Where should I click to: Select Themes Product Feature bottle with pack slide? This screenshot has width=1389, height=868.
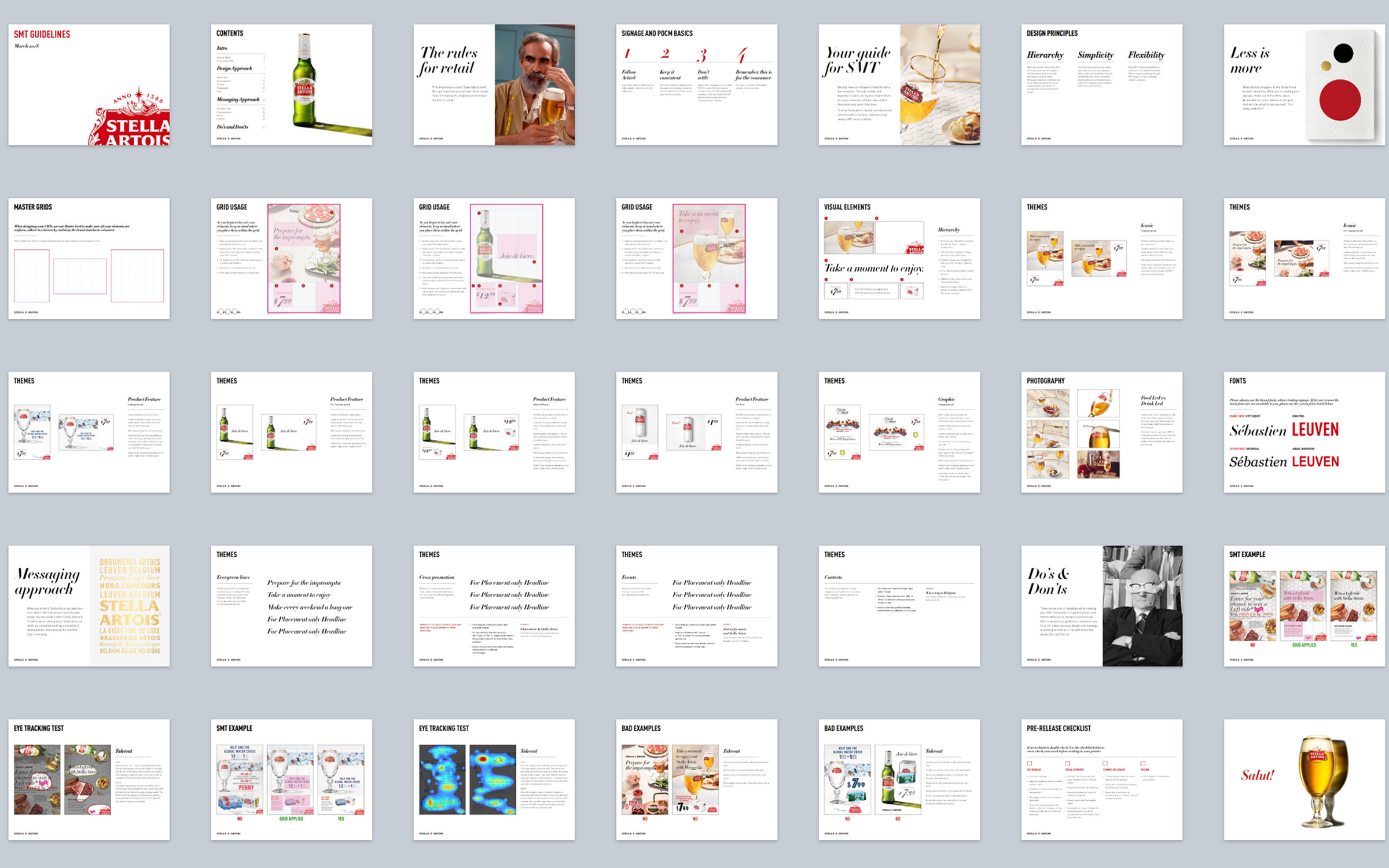494,432
